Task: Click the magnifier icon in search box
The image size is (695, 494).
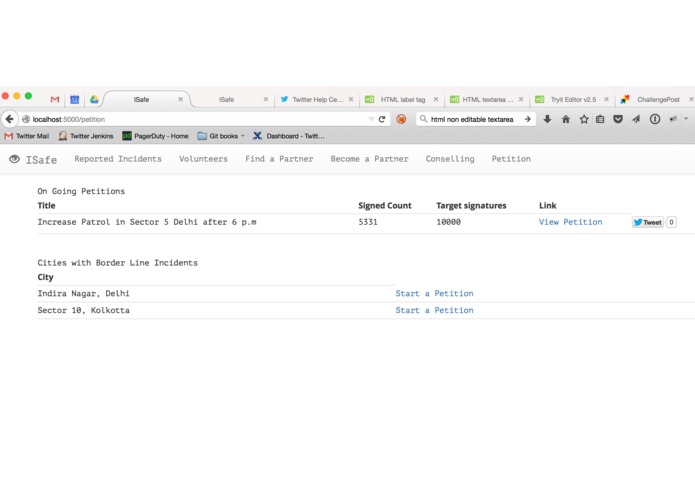Action: click(423, 119)
